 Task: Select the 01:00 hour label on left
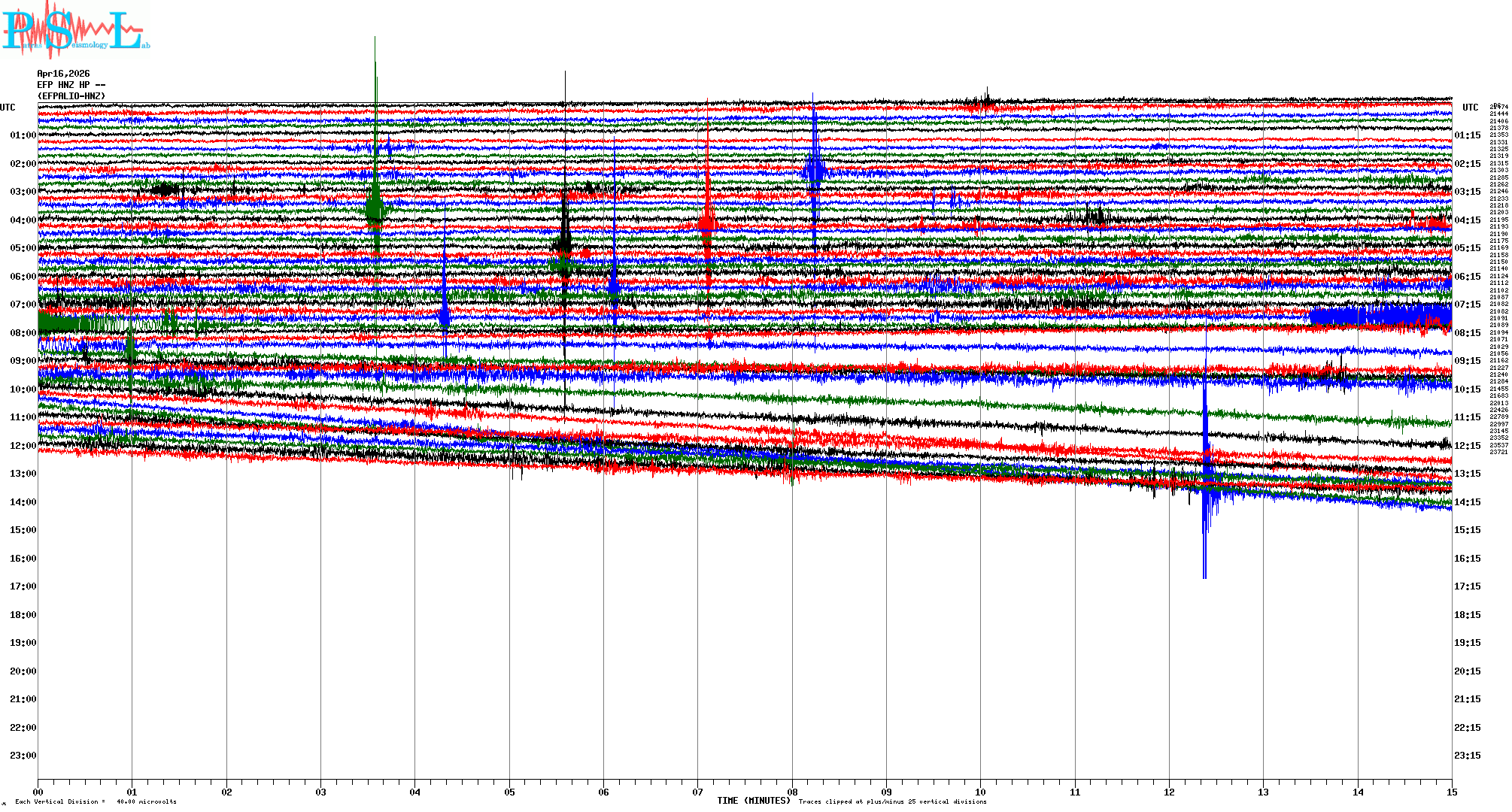click(x=23, y=135)
